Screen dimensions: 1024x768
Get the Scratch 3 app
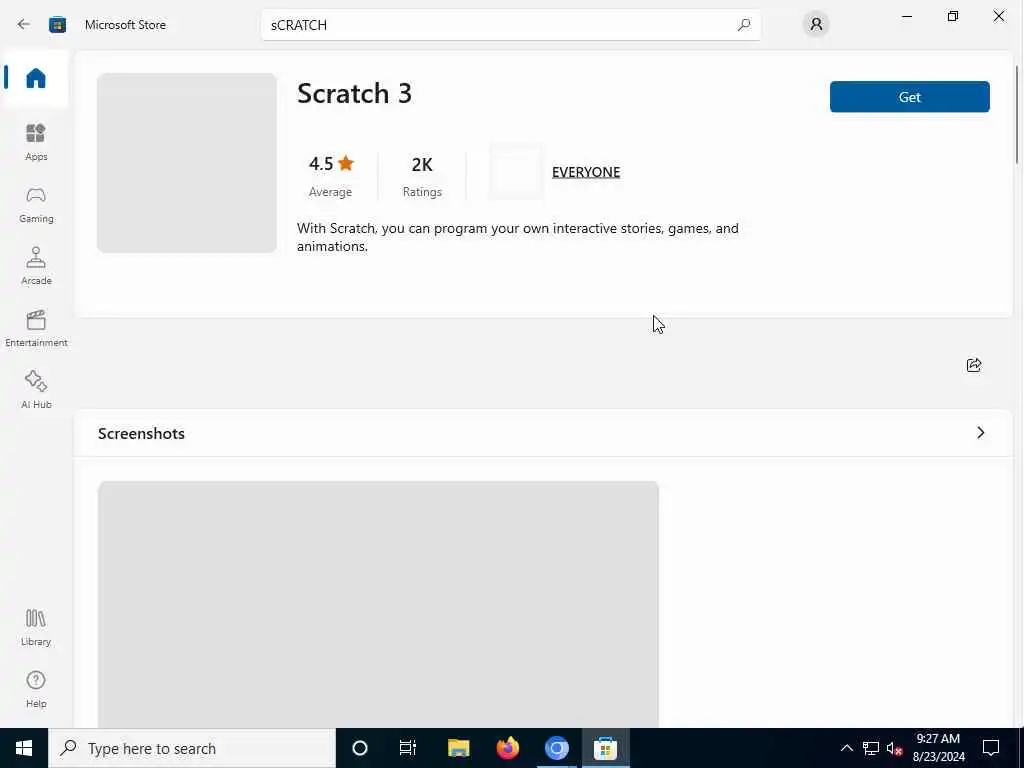[909, 97]
